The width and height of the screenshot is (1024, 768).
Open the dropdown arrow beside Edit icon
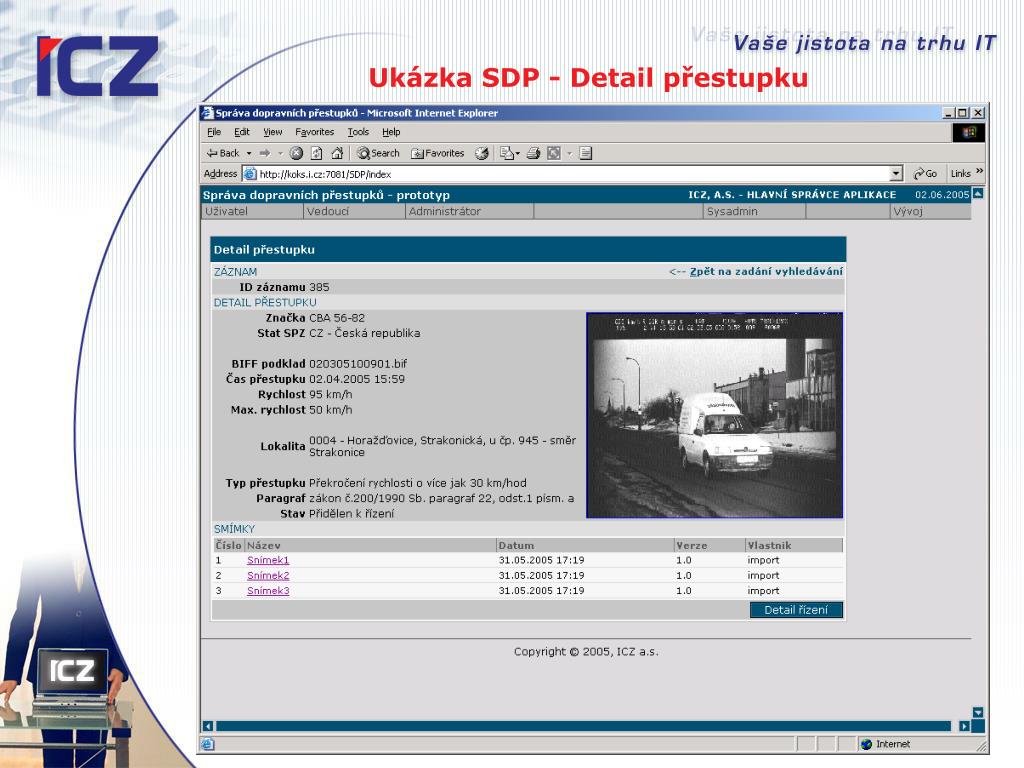click(569, 153)
